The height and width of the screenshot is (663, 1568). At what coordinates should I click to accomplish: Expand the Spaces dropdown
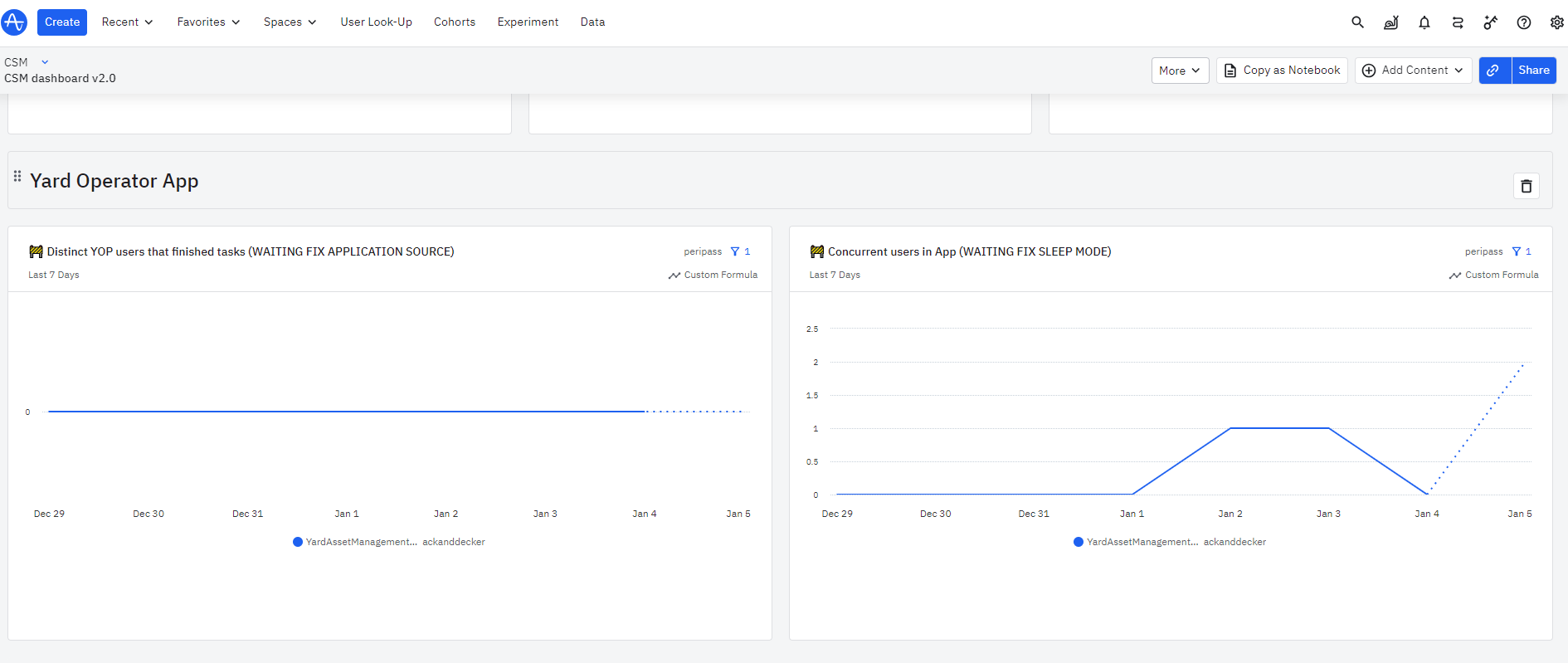click(x=290, y=22)
